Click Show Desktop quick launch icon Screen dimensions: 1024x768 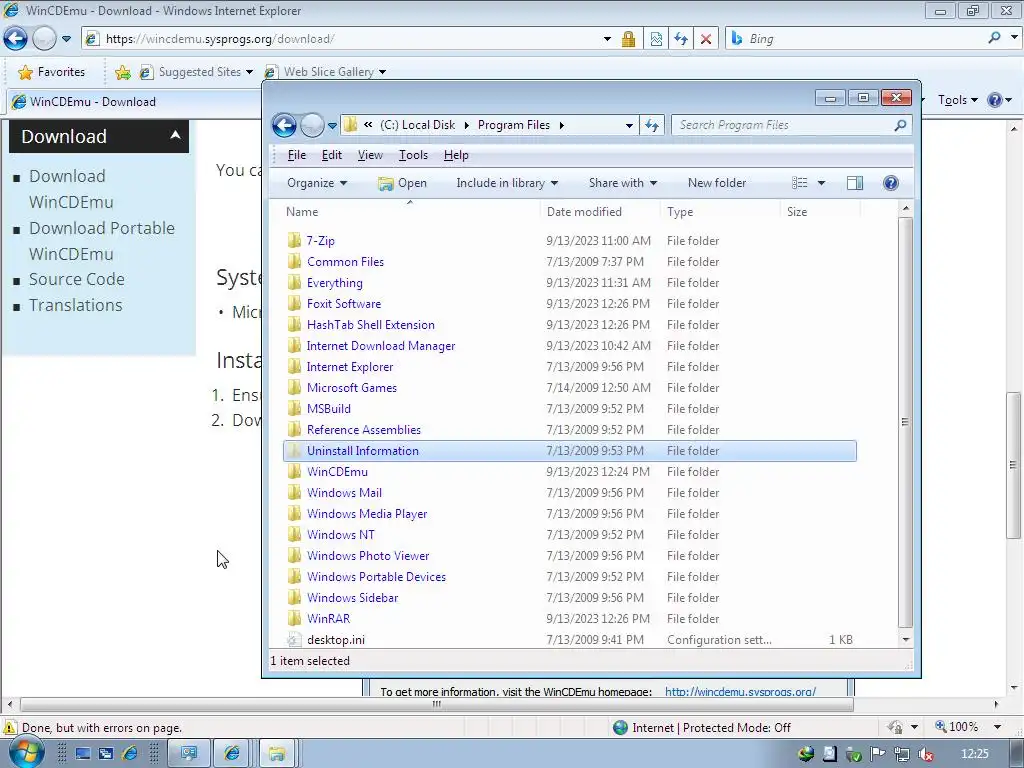point(82,754)
